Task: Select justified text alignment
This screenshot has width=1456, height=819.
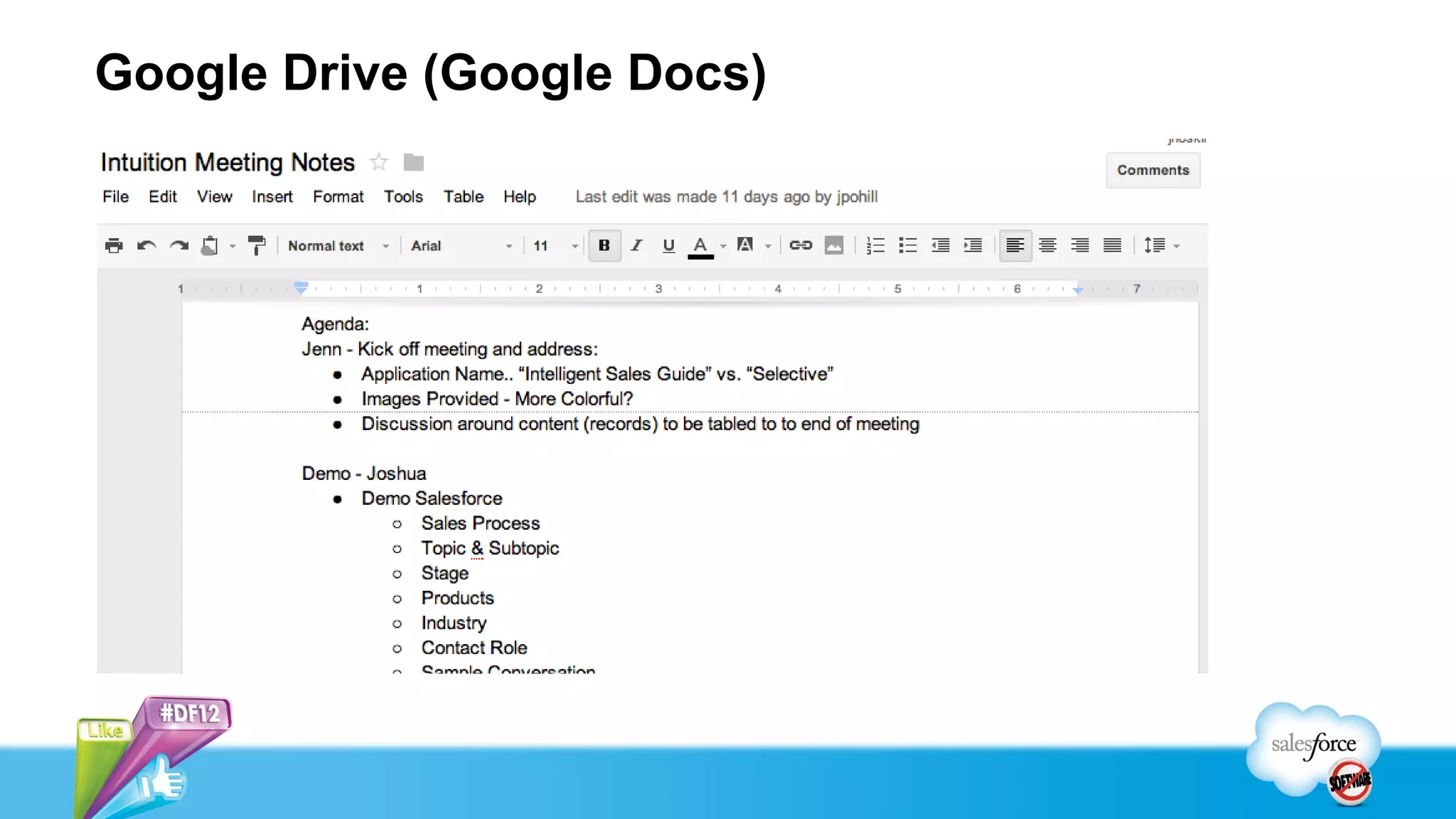Action: [x=1113, y=246]
